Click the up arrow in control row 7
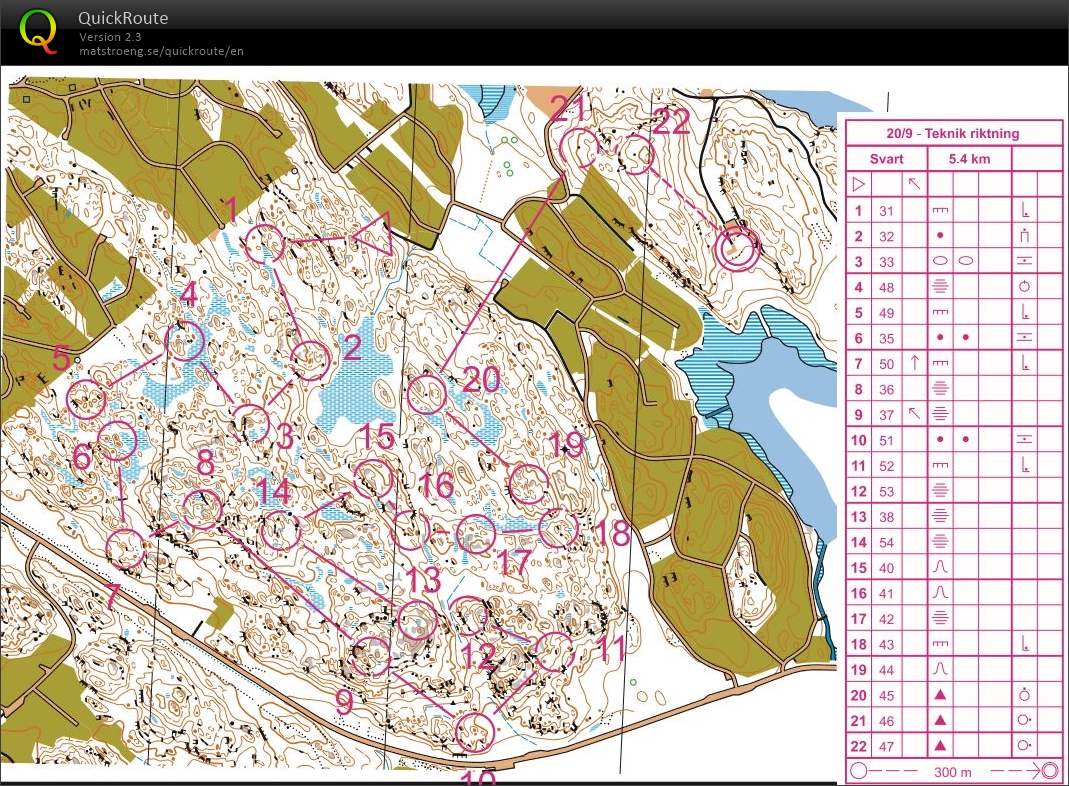 click(x=915, y=363)
